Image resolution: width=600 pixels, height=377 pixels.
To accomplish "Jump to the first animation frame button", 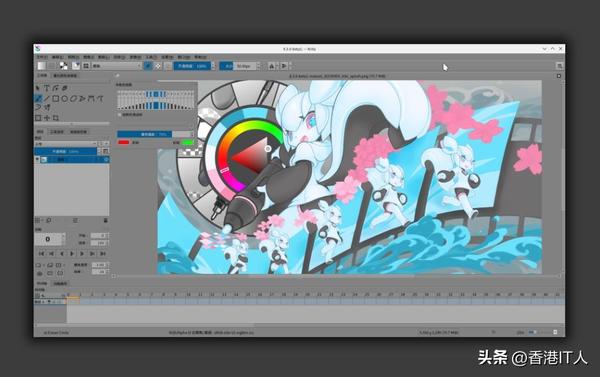I will pos(42,253).
